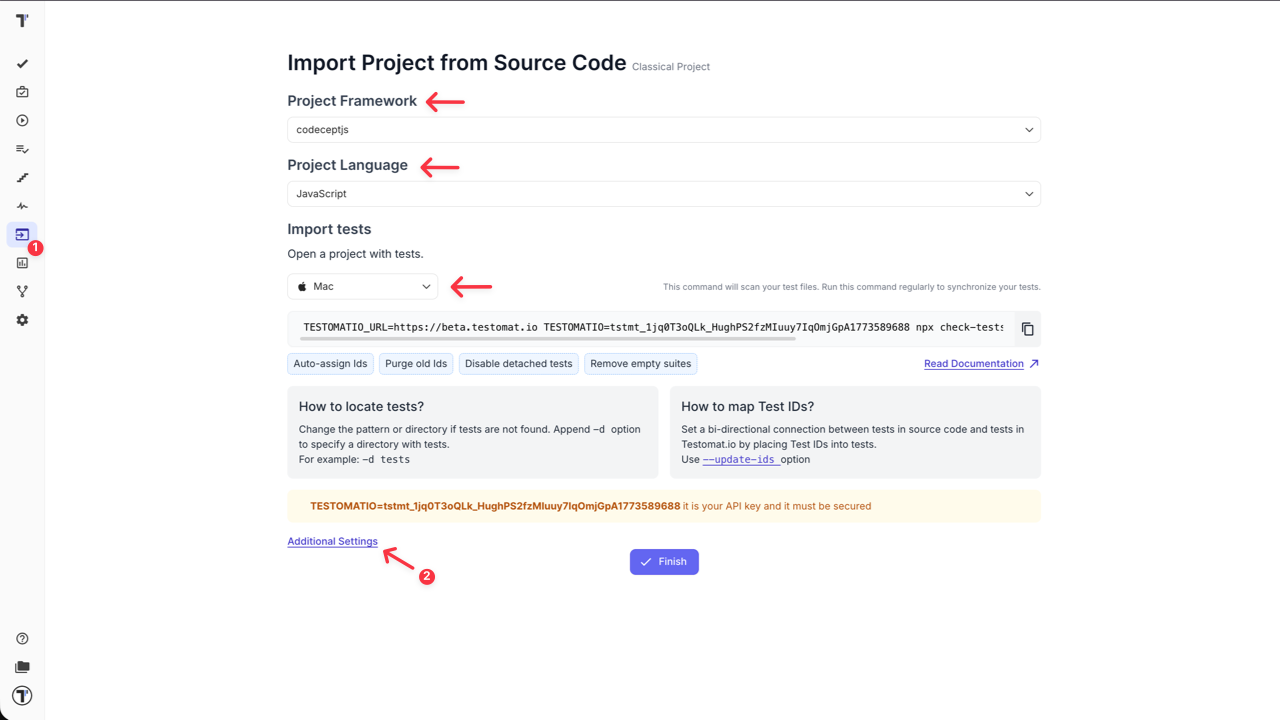Open the Project Language dropdown showing JavaScript
This screenshot has height=720, width=1280.
pos(663,193)
